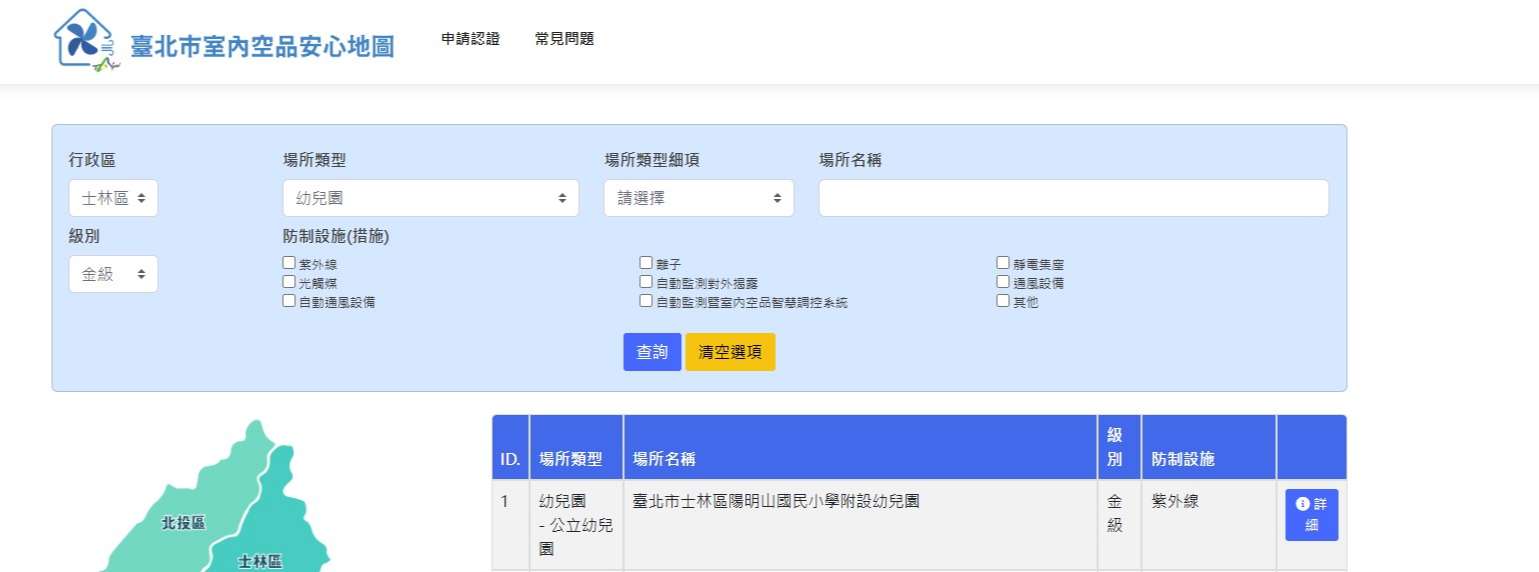Click the site logo house icon
The height and width of the screenshot is (572, 1539).
[85, 40]
